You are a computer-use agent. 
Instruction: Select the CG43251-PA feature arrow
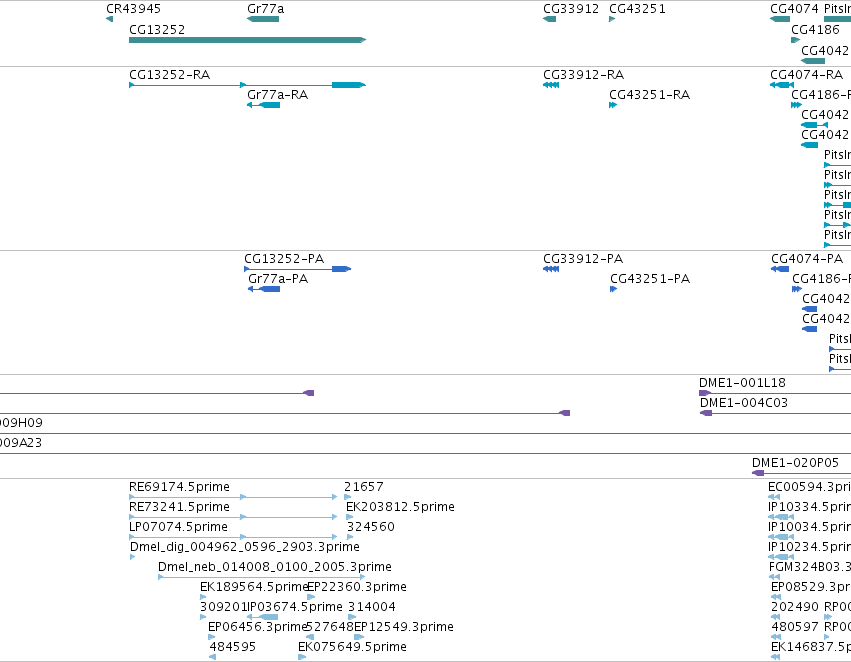tap(613, 289)
